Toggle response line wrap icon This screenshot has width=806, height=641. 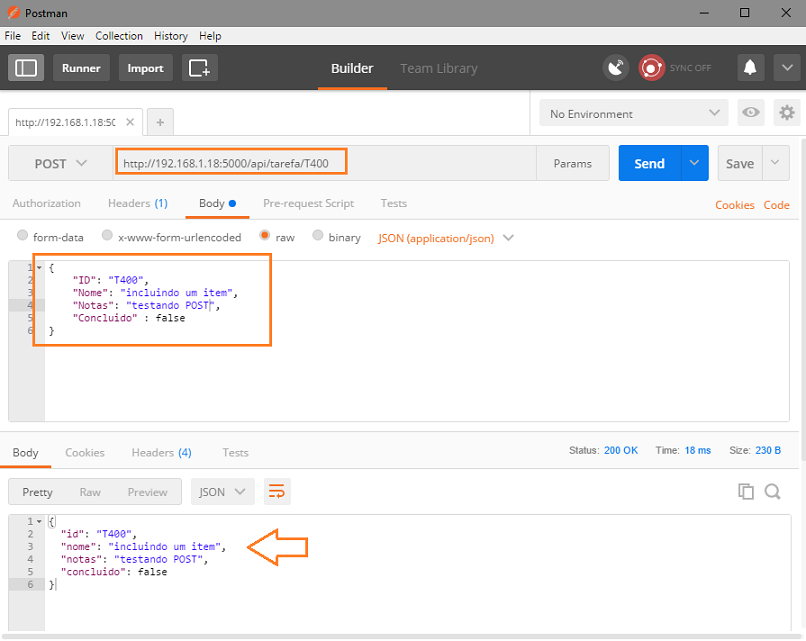277,492
